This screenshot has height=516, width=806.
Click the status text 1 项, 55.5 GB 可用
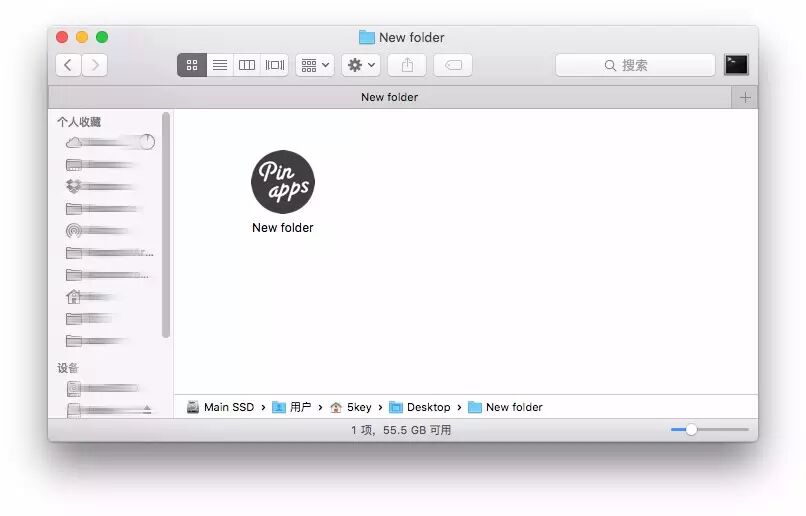point(401,430)
